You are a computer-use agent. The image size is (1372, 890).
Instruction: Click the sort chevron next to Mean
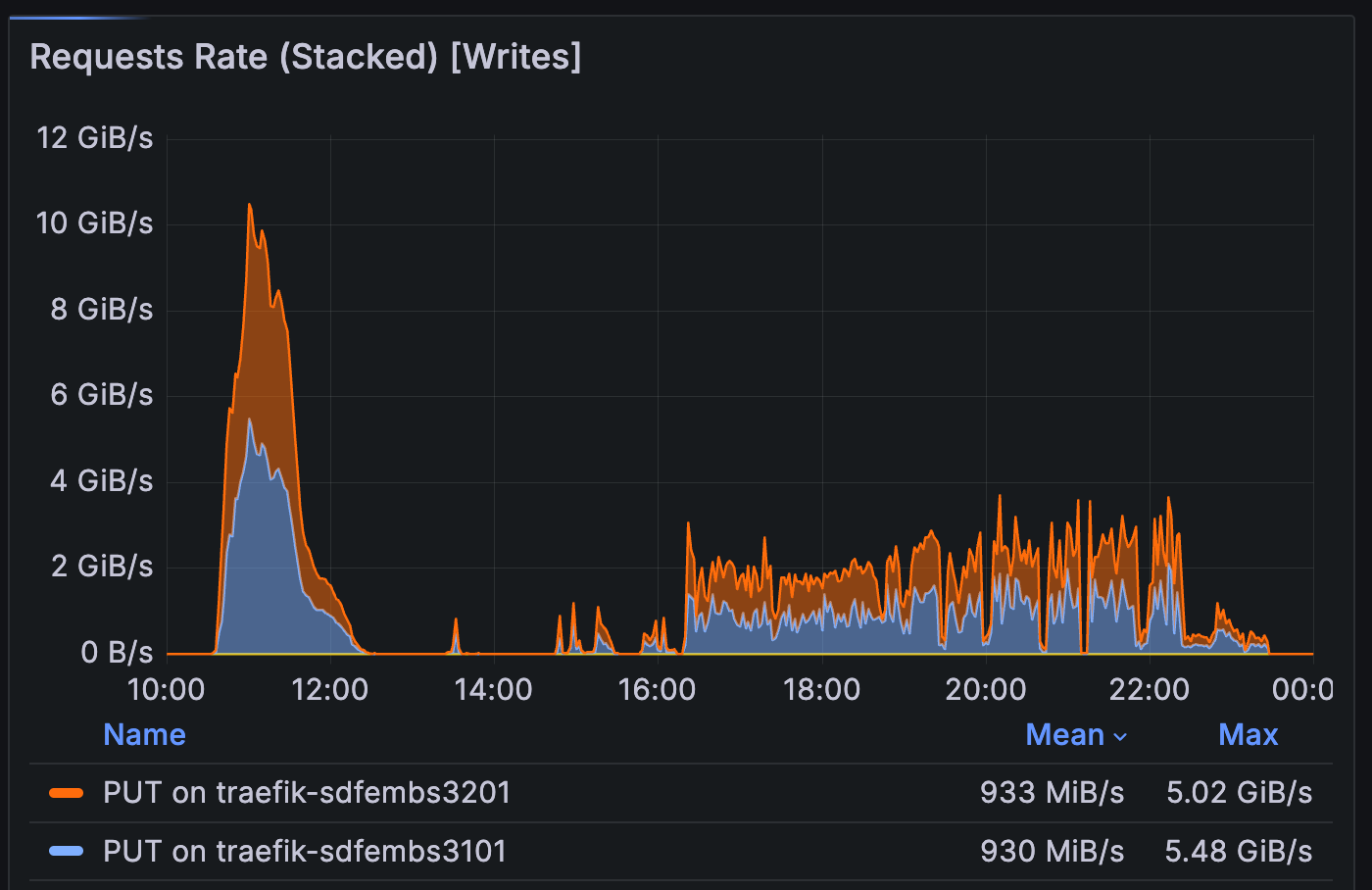1120,736
